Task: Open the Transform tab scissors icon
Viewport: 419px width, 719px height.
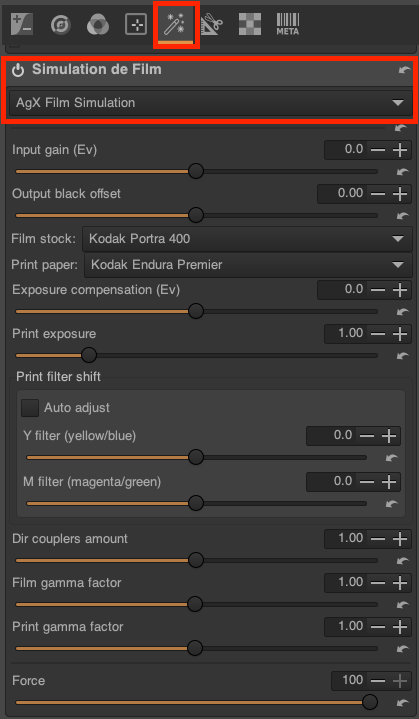Action: (x=212, y=24)
